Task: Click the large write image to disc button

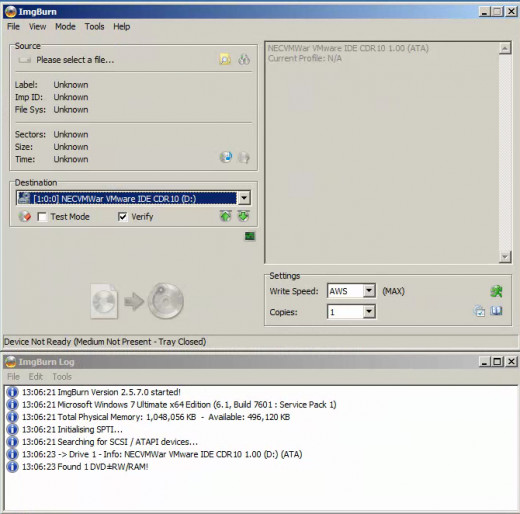Action: [x=137, y=301]
